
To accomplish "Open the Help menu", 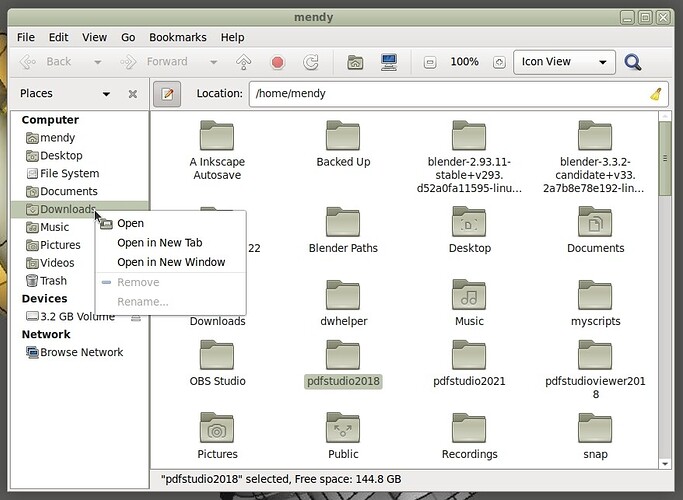I will click(232, 37).
